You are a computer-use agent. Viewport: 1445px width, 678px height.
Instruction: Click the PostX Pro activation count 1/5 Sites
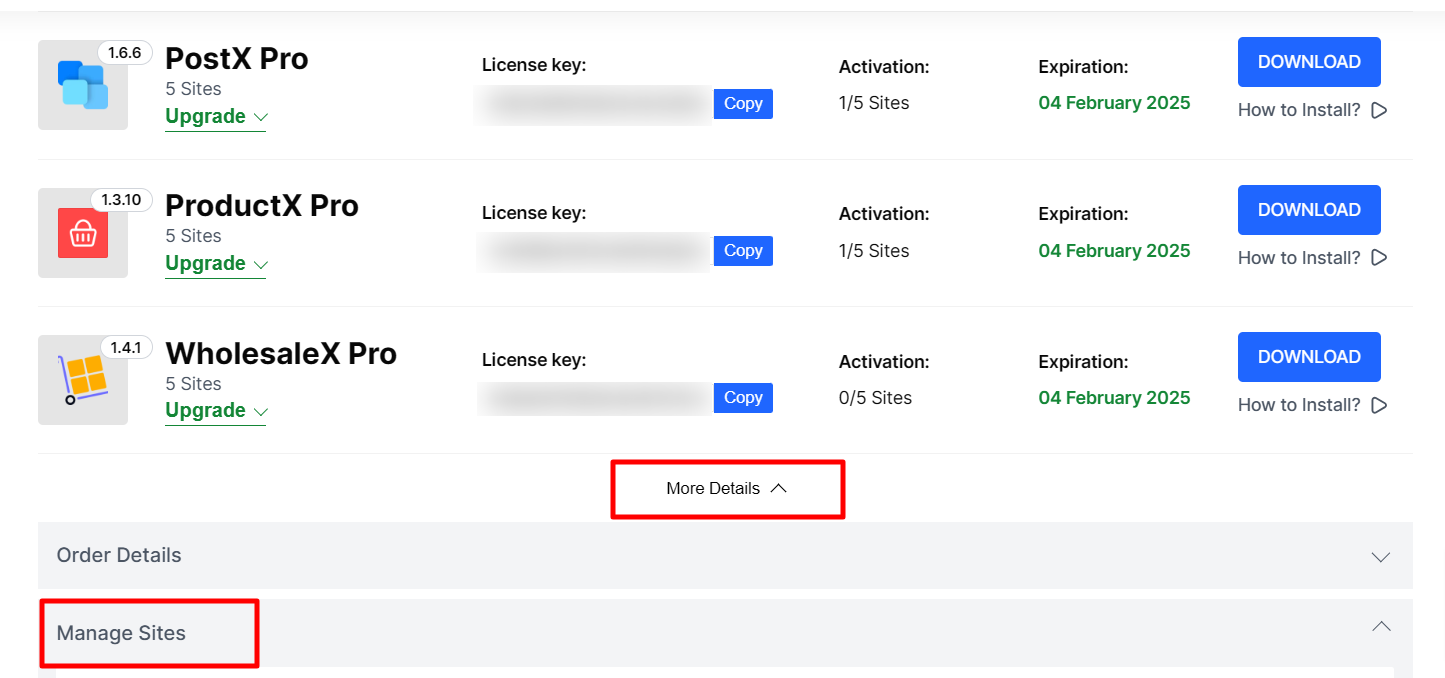coord(874,103)
